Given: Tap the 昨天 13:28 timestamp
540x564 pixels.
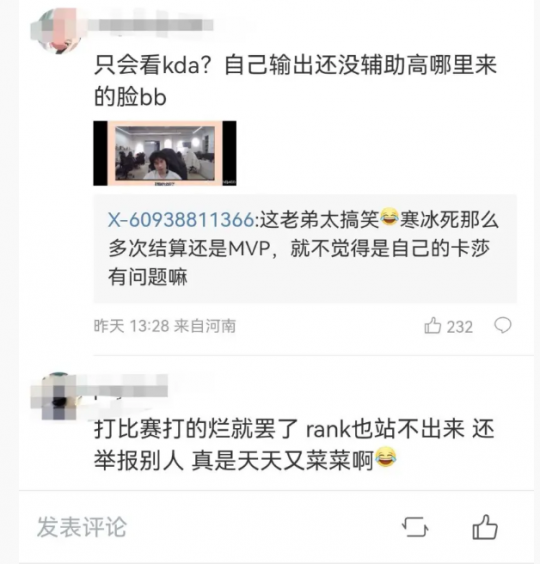Looking at the screenshot, I should [x=131, y=326].
